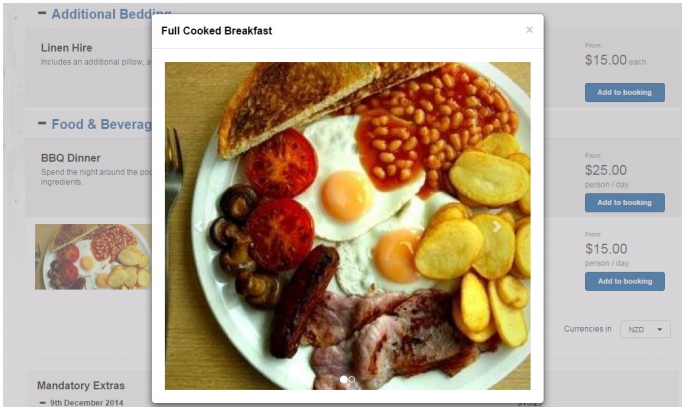Collapse the 9th December 2014 entry
The height and width of the screenshot is (413, 688).
(43, 402)
